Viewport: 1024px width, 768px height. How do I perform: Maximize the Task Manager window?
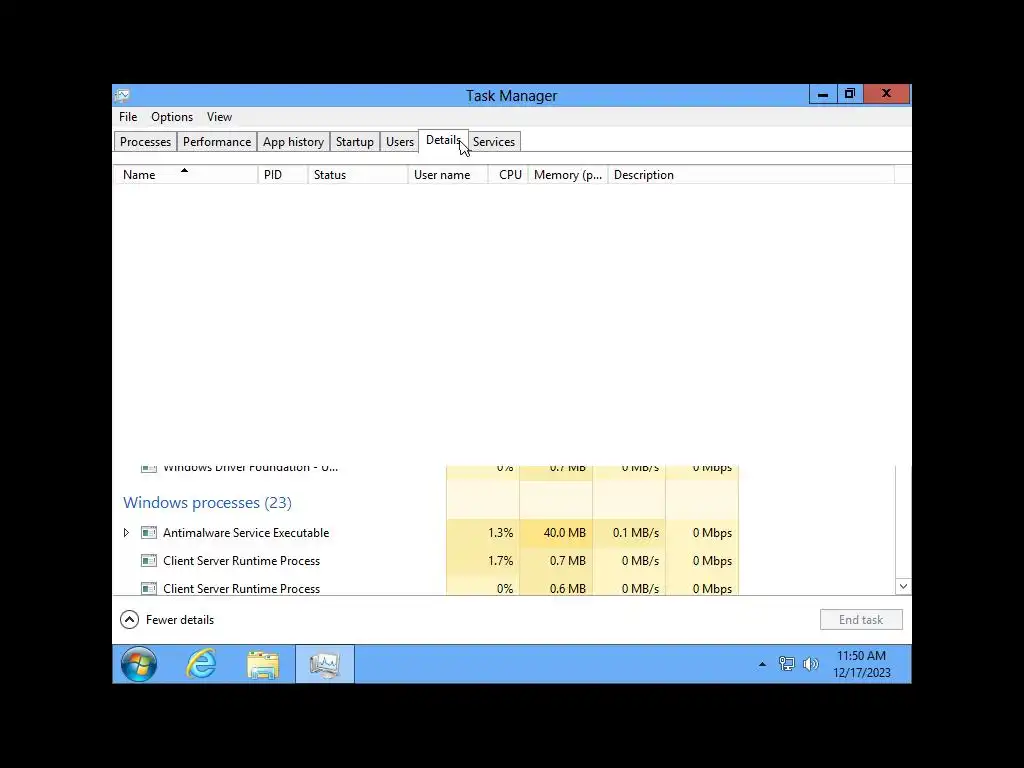[850, 95]
